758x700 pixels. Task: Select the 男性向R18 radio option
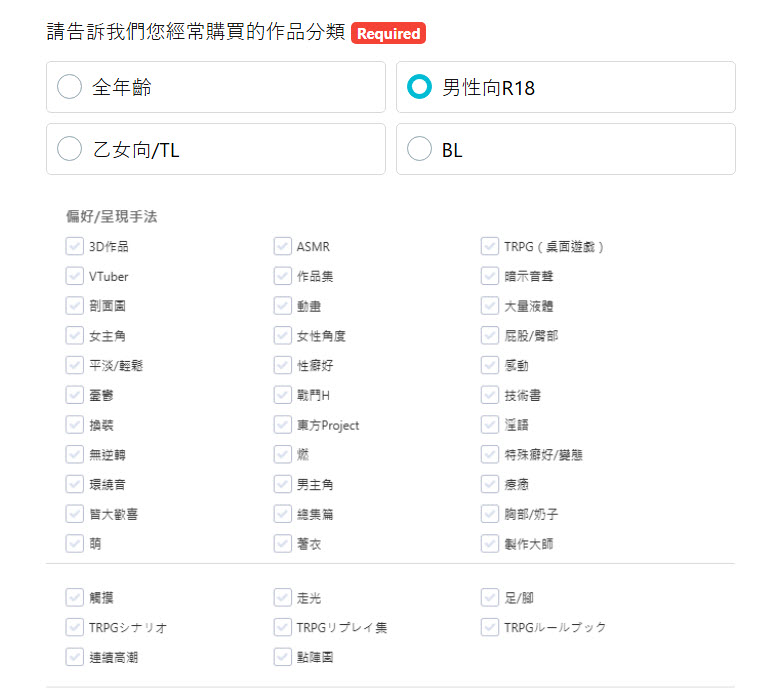point(420,88)
